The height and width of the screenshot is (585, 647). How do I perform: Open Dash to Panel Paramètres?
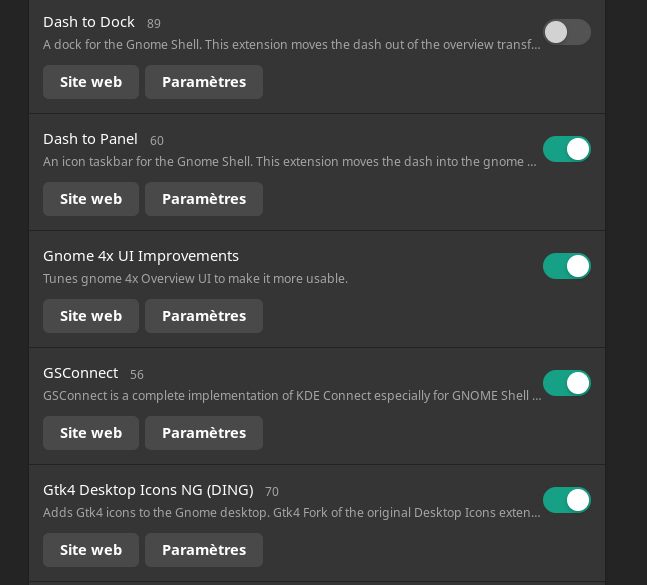[204, 199]
